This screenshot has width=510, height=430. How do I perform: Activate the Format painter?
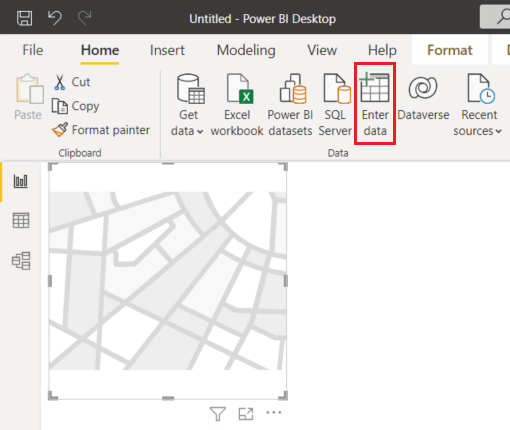[x=101, y=130]
